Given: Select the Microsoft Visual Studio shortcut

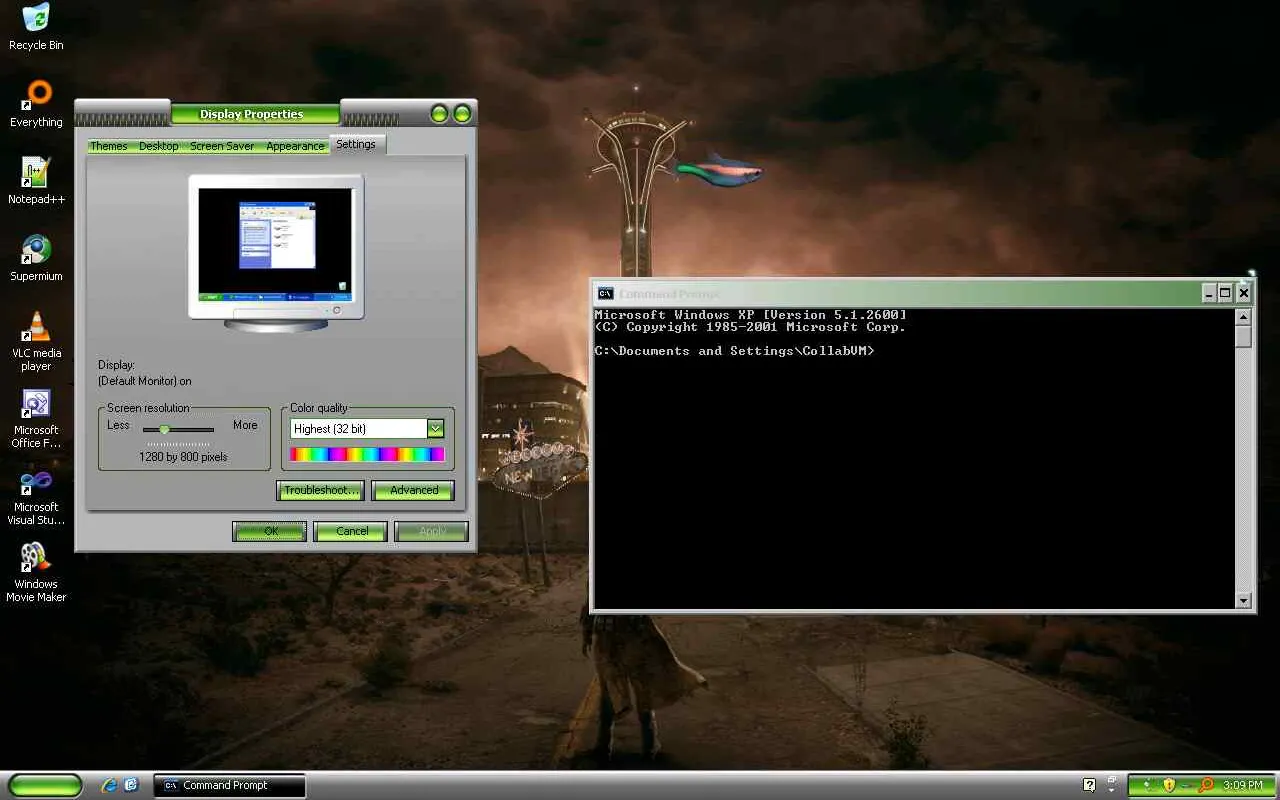Looking at the screenshot, I should click(x=36, y=495).
